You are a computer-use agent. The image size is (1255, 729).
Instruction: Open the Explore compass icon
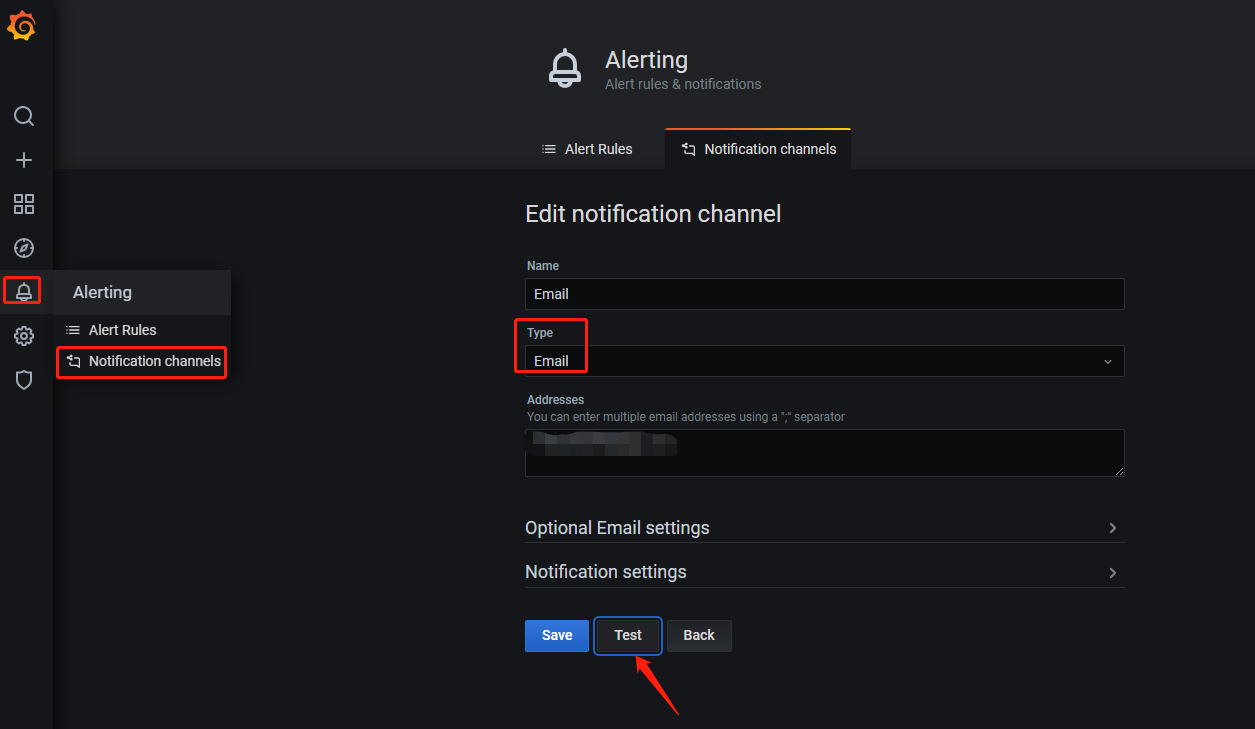click(x=24, y=248)
